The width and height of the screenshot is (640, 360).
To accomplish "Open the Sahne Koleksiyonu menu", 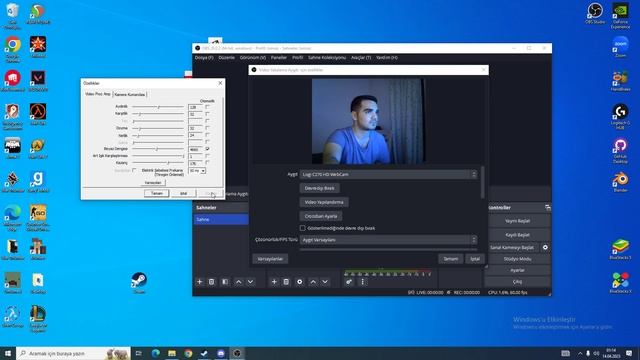I will coord(327,58).
